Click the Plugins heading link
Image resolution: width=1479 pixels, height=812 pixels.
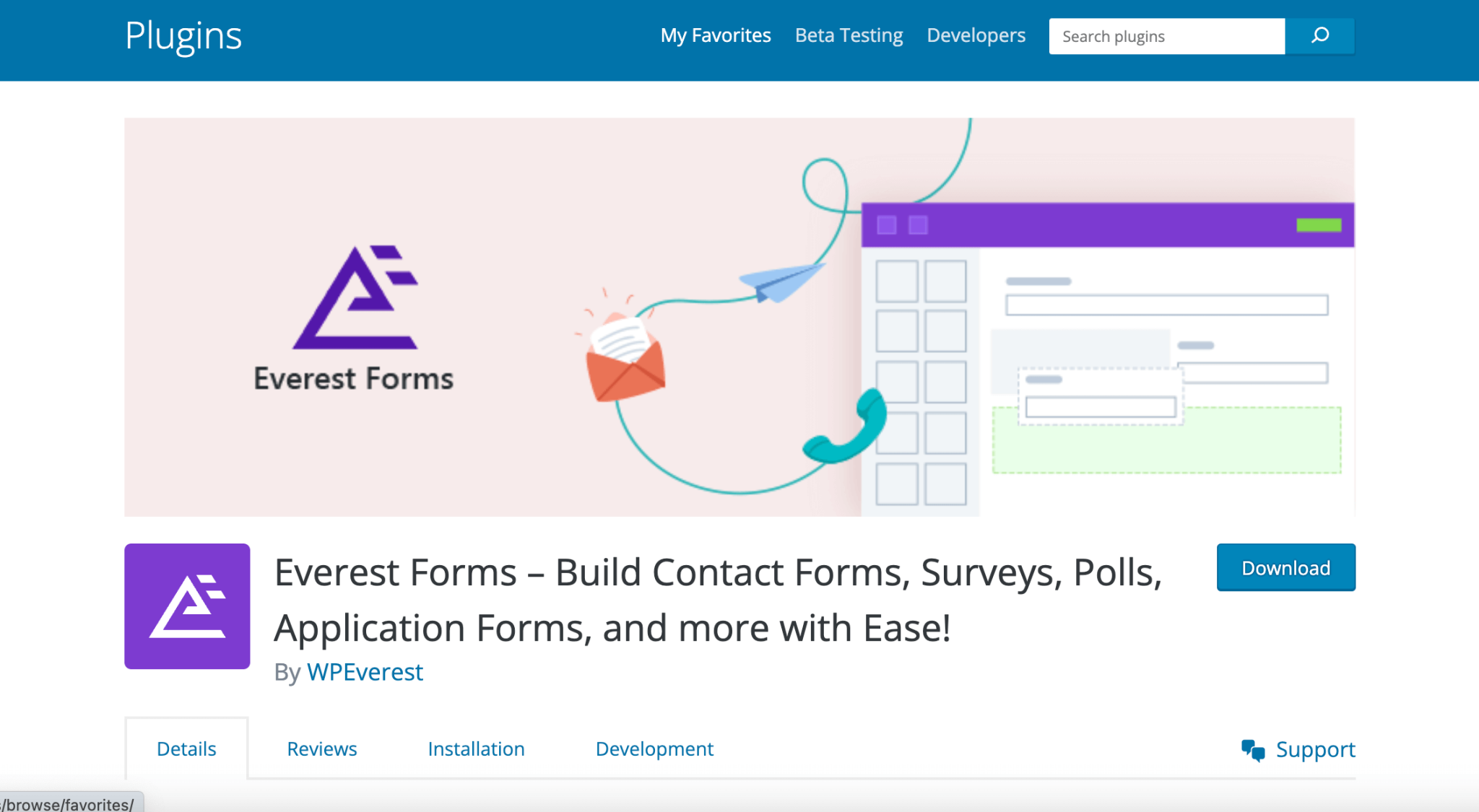pos(183,35)
